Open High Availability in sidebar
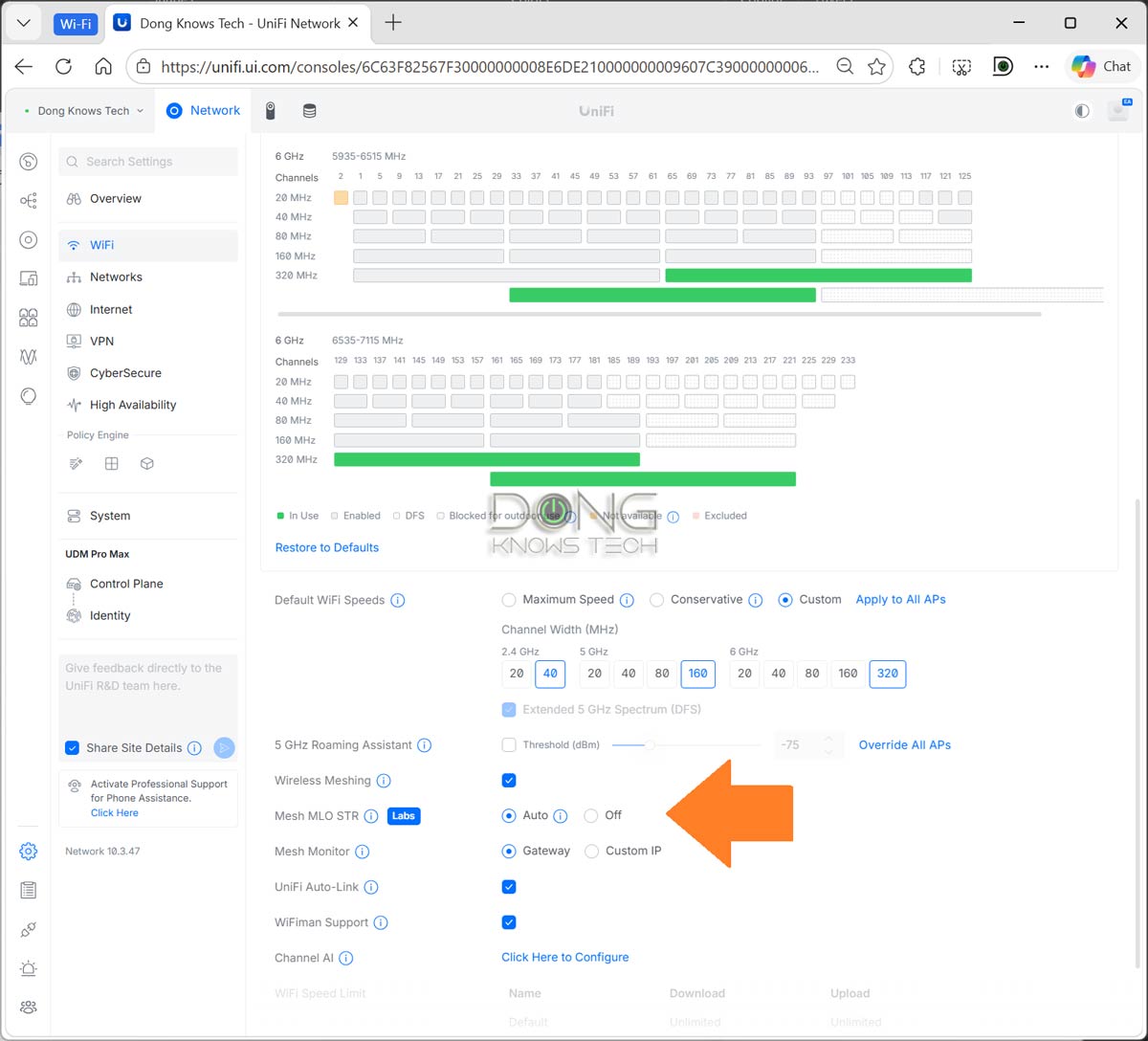 click(148, 405)
